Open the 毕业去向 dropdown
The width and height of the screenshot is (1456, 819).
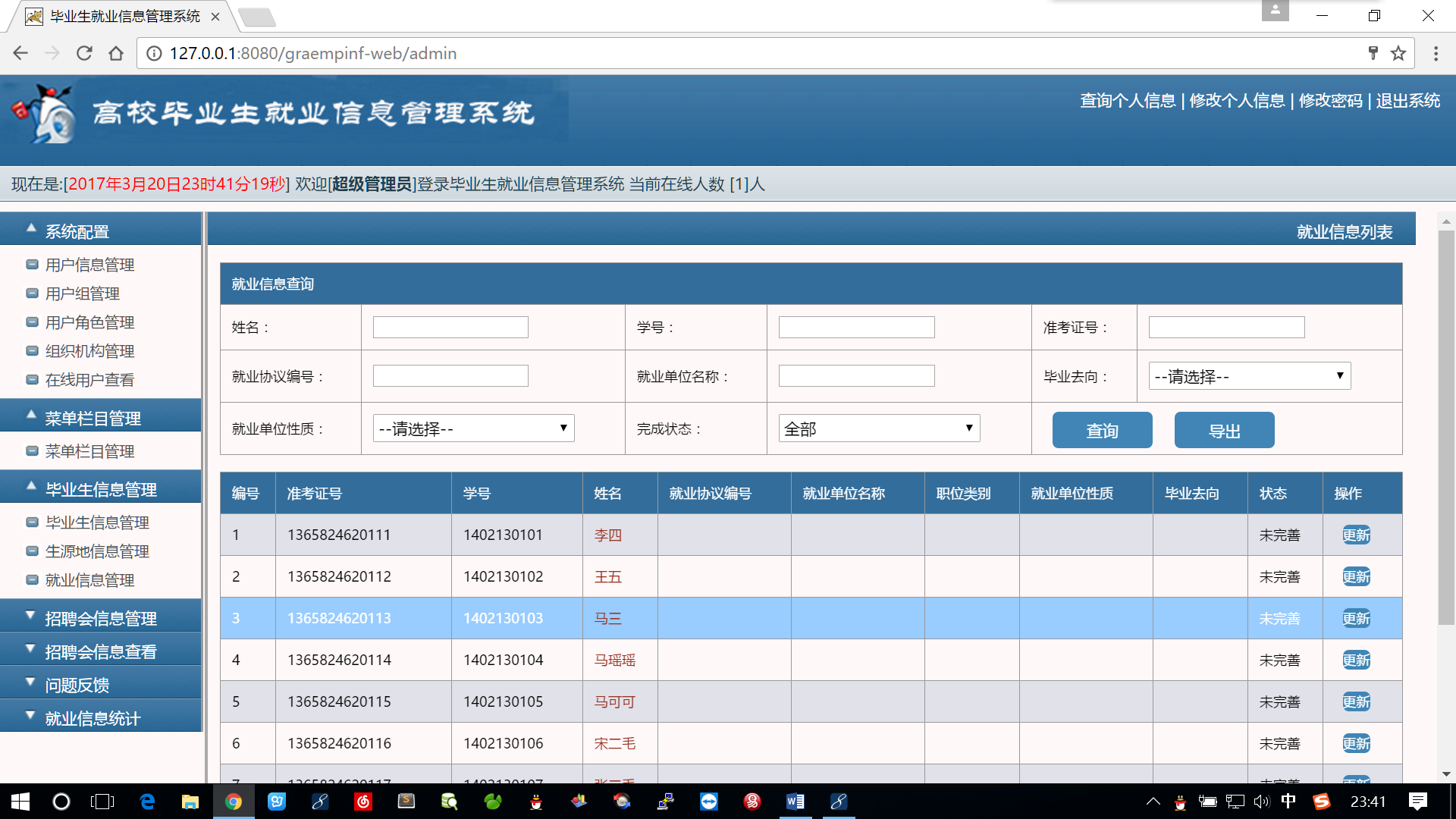coord(1249,376)
